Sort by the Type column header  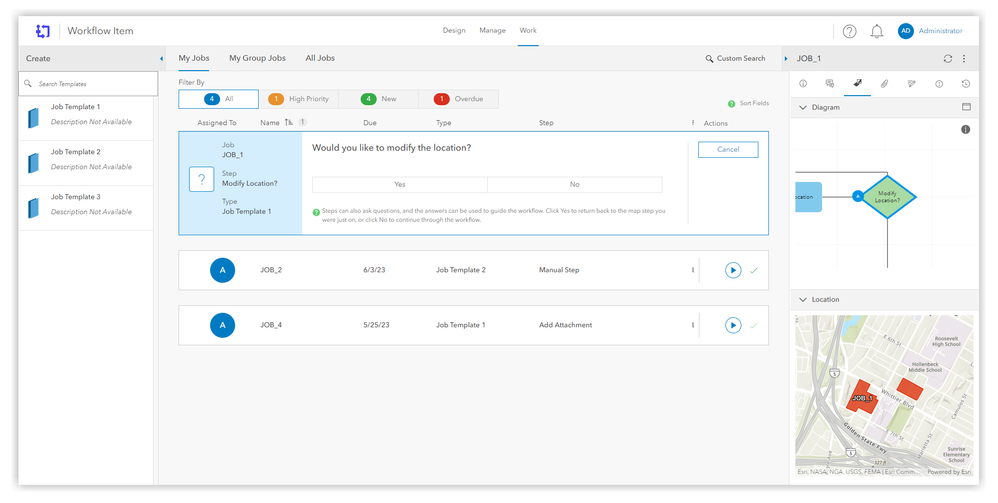(444, 123)
